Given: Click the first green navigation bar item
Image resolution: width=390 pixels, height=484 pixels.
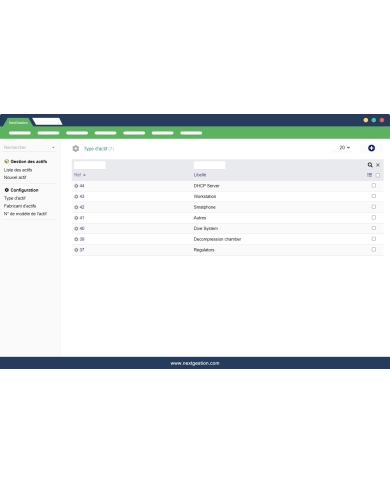Looking at the screenshot, I should tap(20, 133).
